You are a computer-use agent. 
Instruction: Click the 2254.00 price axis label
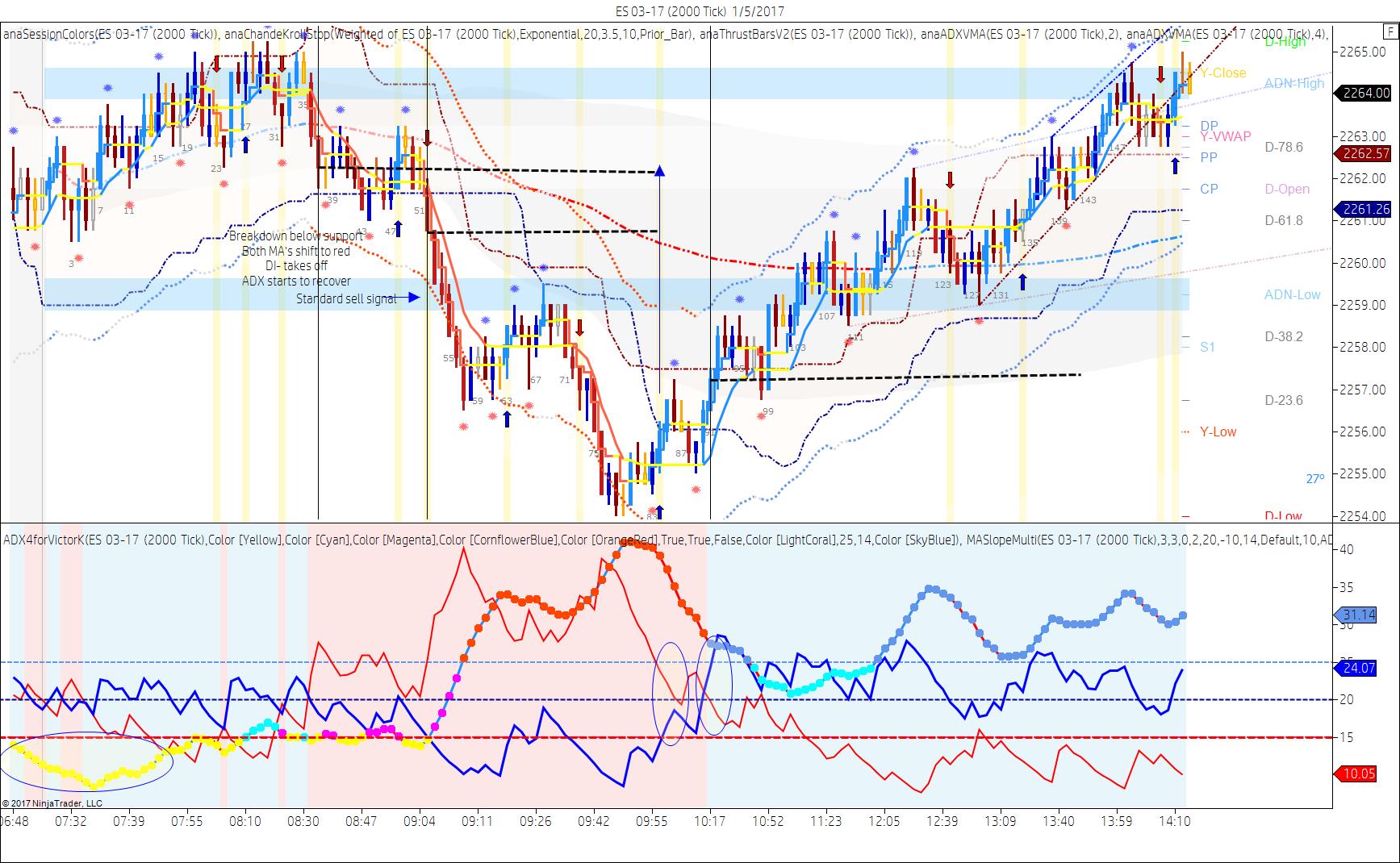(1363, 515)
